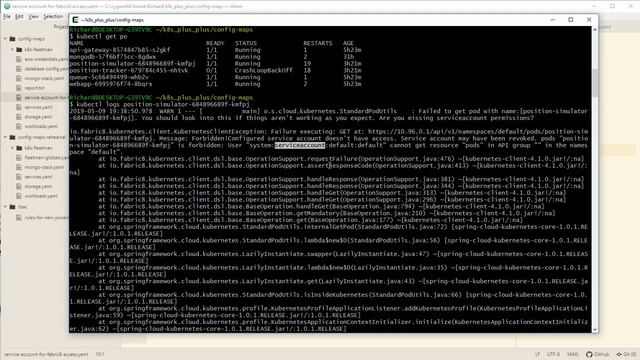Click the terminal scrollbar thumb
This screenshot has width=640, height=360.
click(x=595, y=83)
